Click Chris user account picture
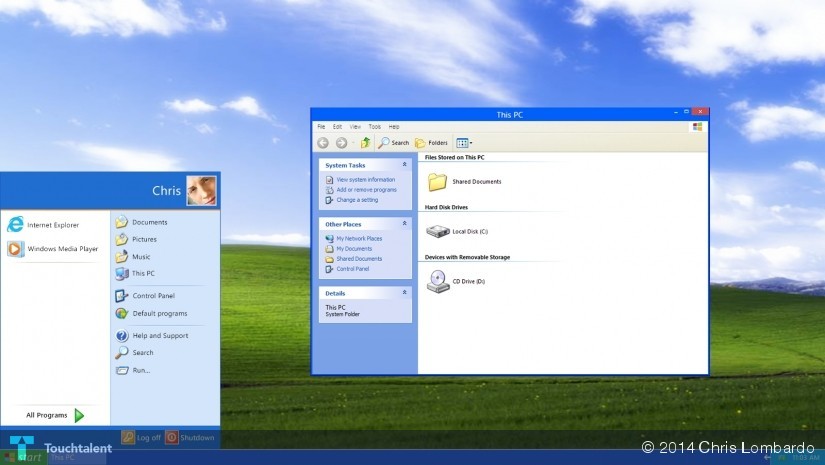 (202, 190)
